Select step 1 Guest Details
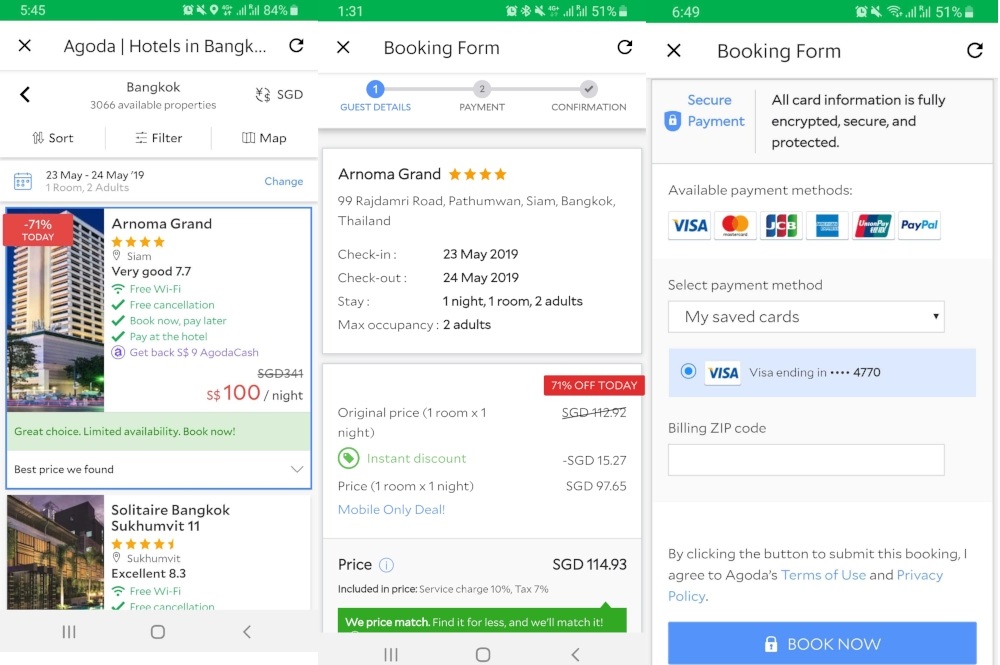 click(x=375, y=96)
